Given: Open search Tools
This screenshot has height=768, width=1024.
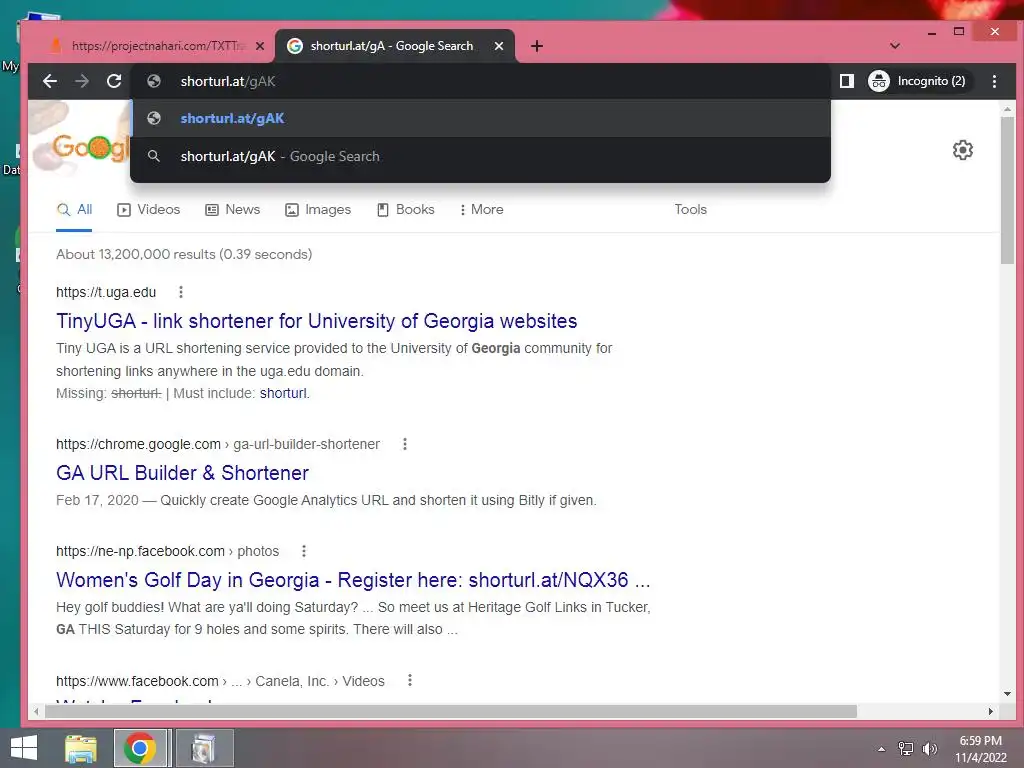Looking at the screenshot, I should [690, 210].
